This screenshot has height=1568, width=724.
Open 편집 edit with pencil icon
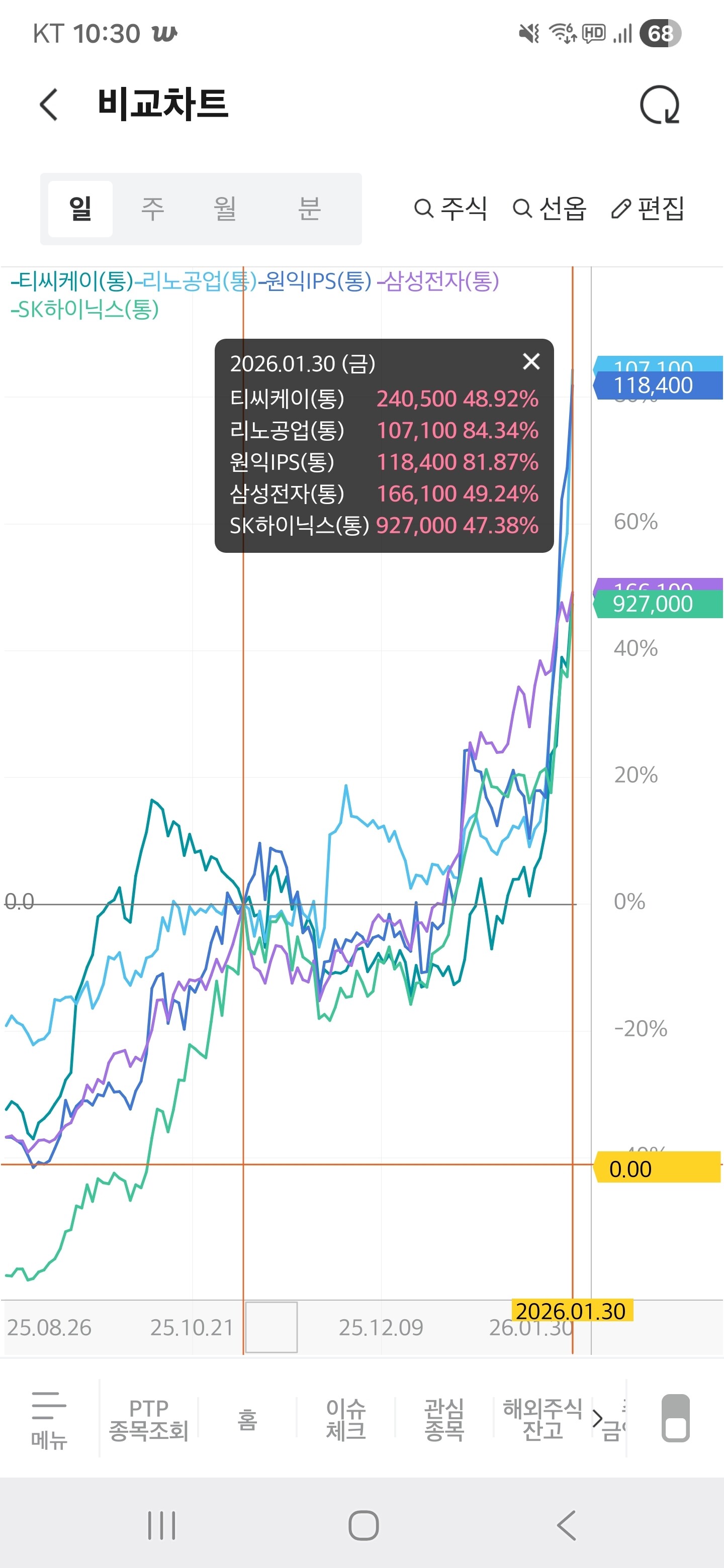click(x=648, y=208)
